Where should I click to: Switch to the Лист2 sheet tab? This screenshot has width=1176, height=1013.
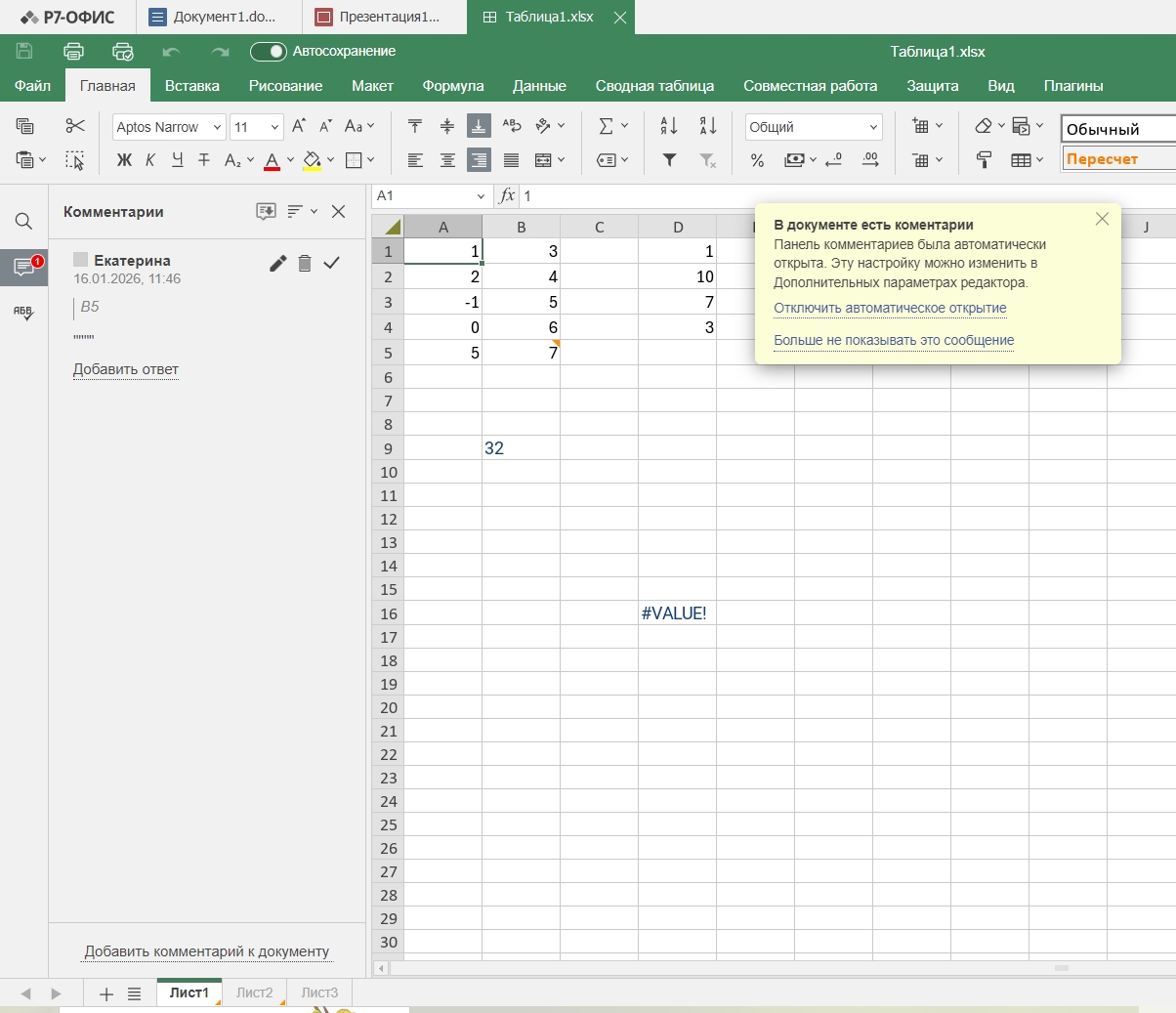click(254, 992)
